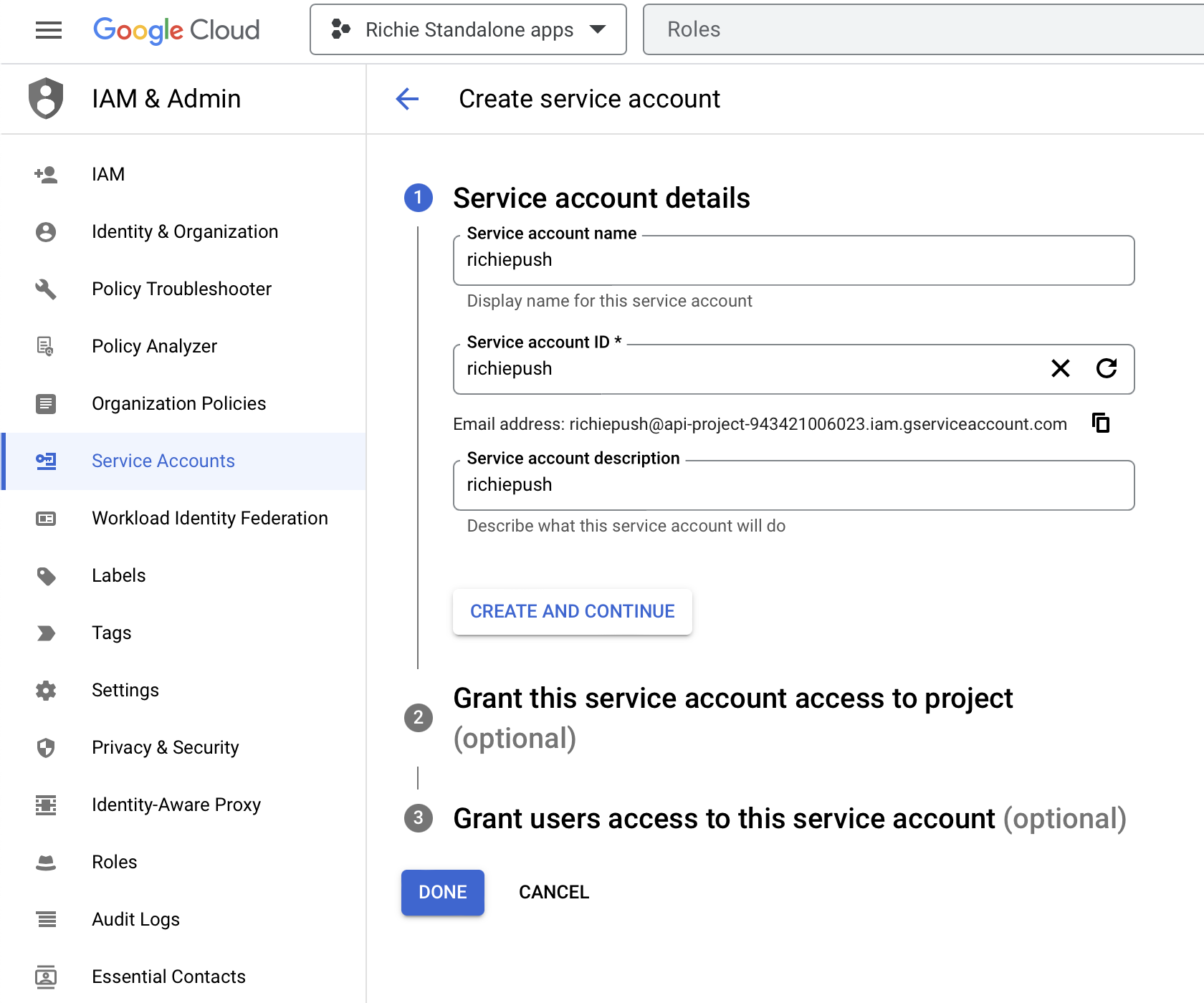Switch to the Service Accounts section
The height and width of the screenshot is (1003, 1204).
[x=163, y=461]
